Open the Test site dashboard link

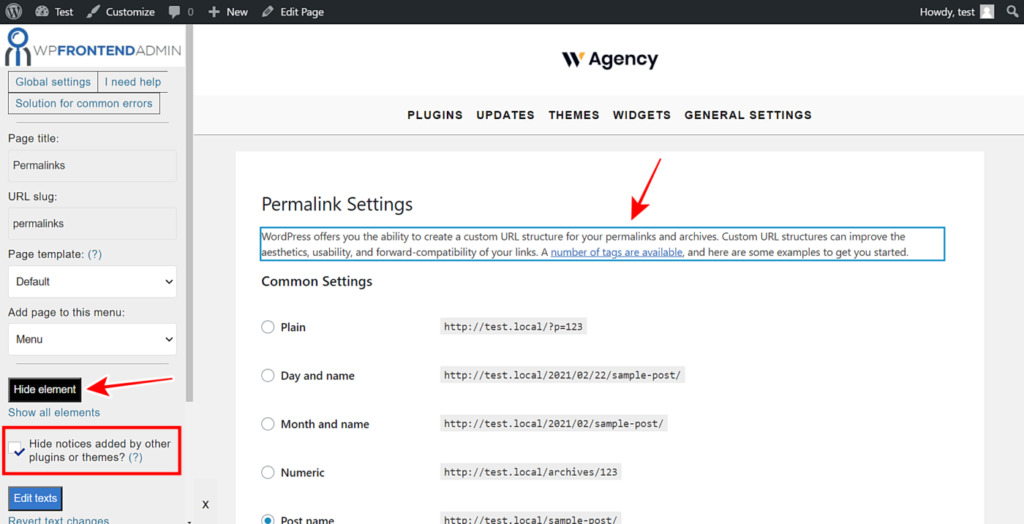pos(54,12)
